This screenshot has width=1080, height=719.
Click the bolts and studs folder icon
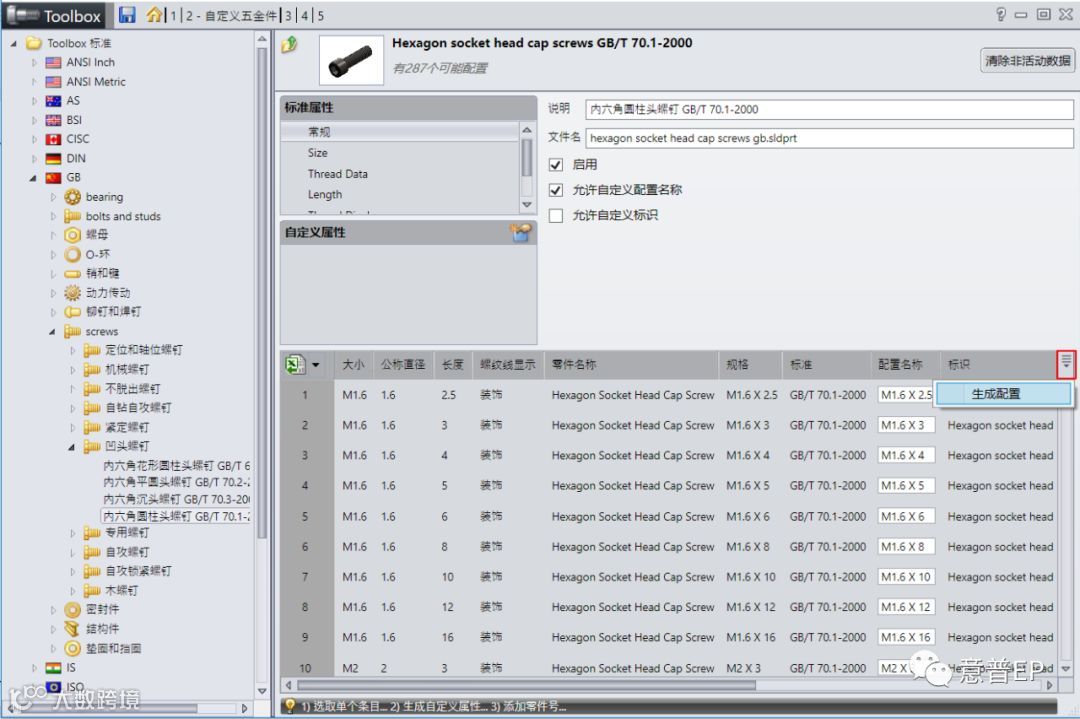72,216
